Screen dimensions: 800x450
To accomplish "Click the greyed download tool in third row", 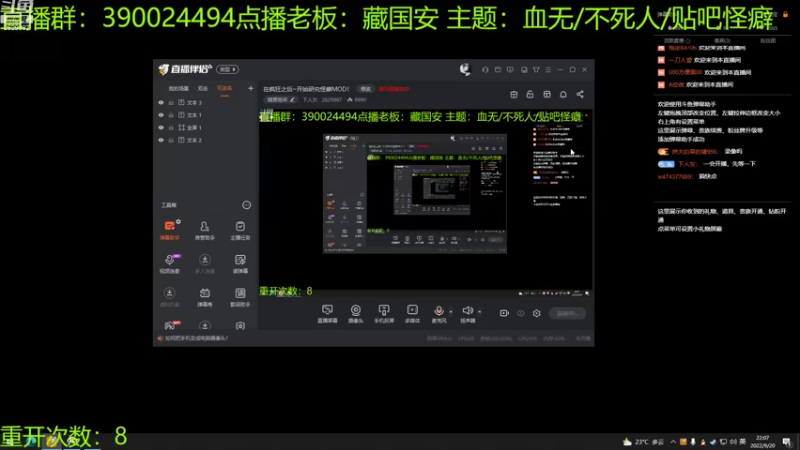I will 169,296.
